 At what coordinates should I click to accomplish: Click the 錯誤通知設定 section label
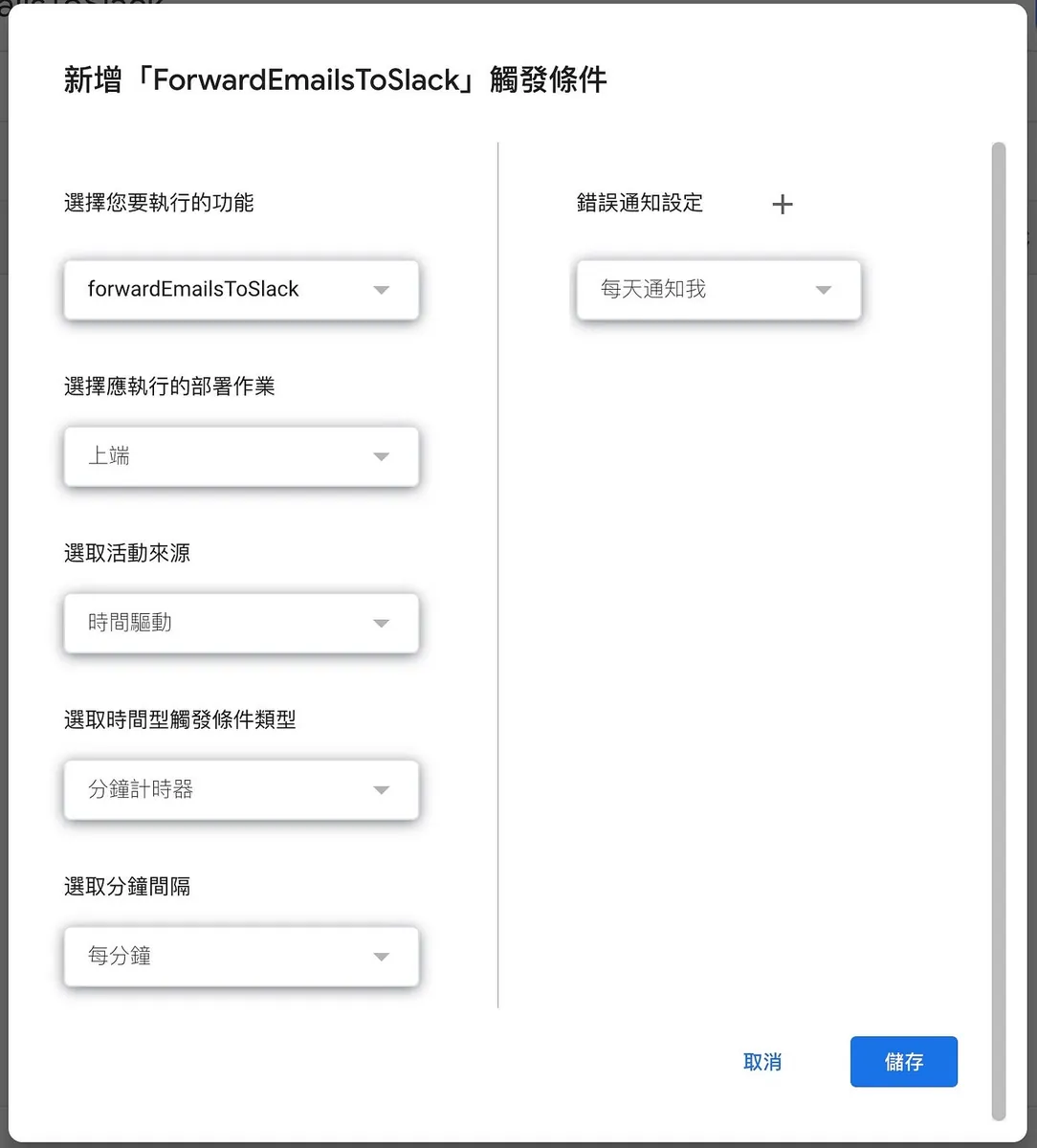pyautogui.click(x=640, y=203)
